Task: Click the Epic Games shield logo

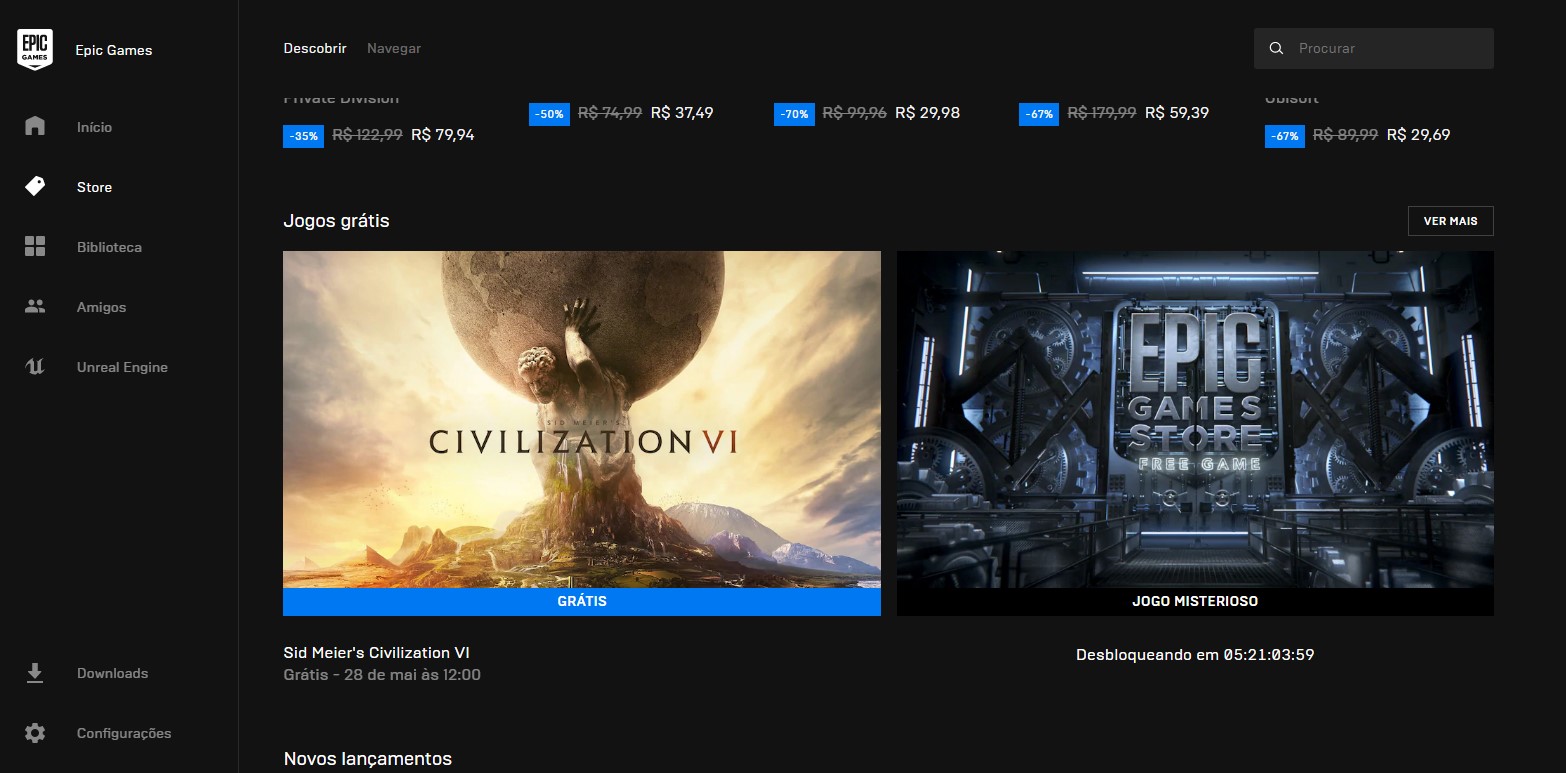Action: click(35, 50)
